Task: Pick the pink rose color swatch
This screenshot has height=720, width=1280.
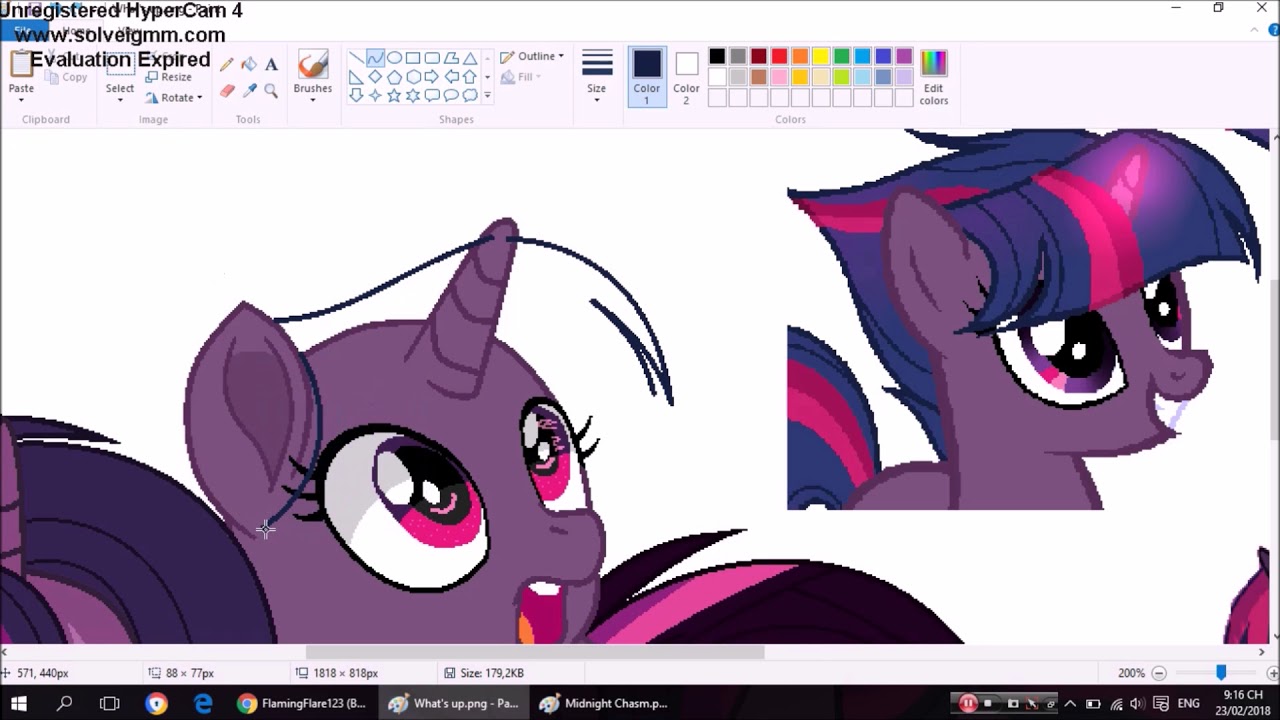Action: coord(780,77)
